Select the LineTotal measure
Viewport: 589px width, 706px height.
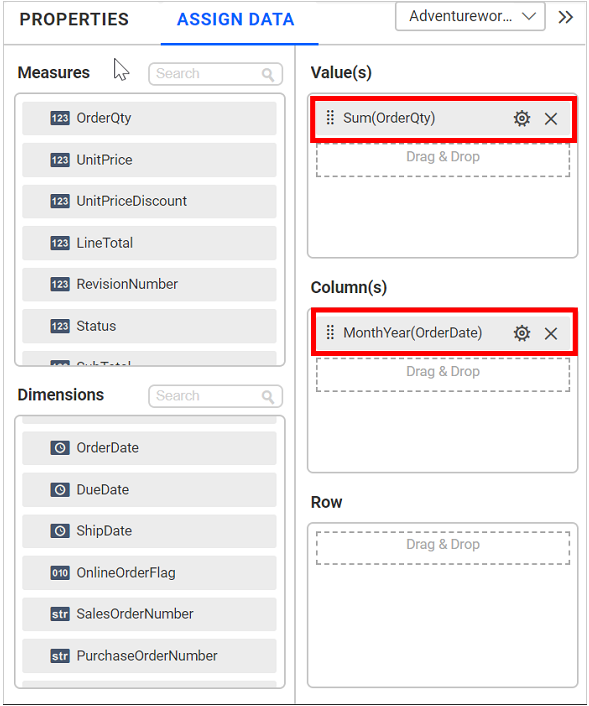point(149,243)
